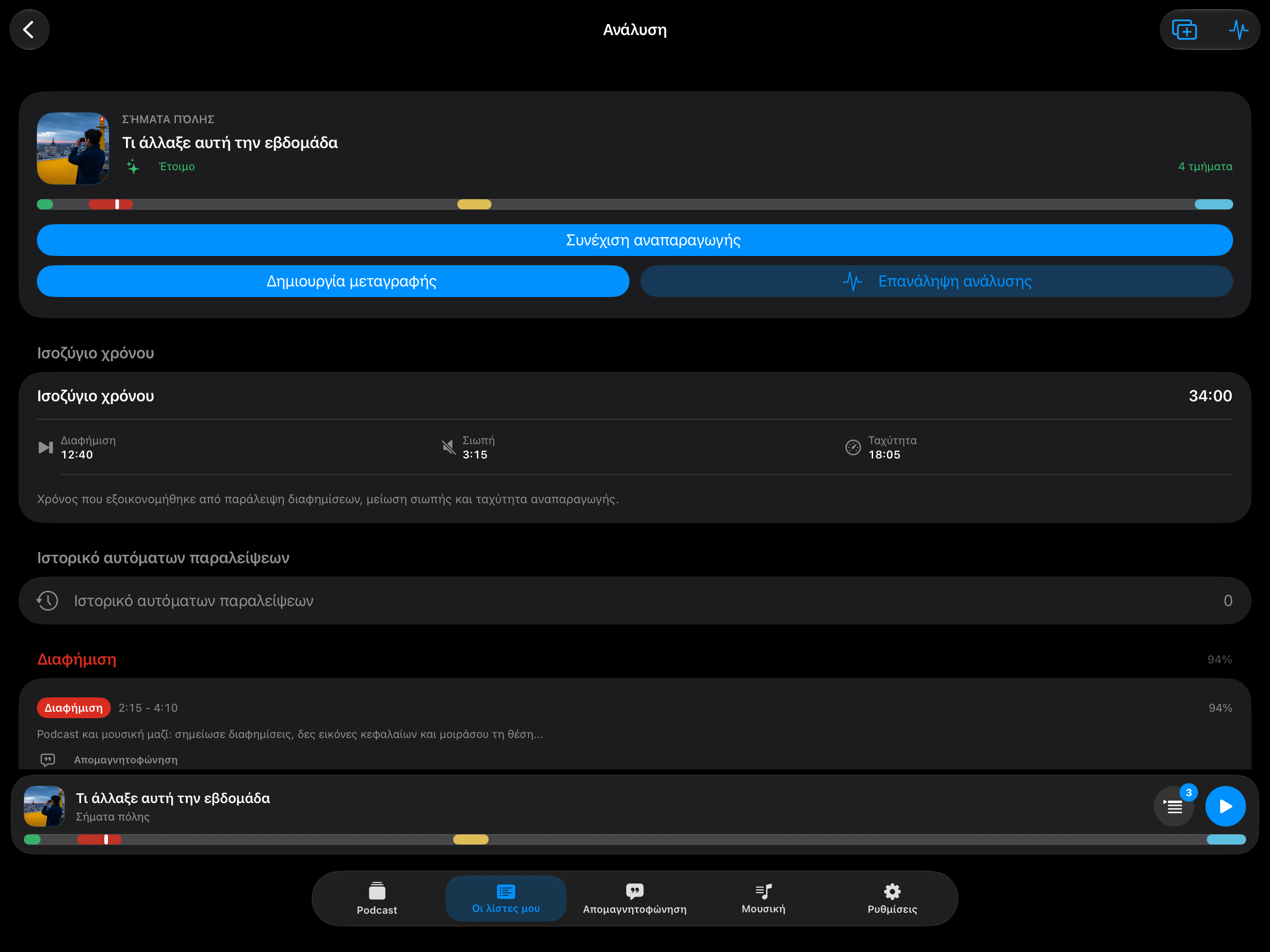
Task: Play the episode from the mini player
Action: [x=1225, y=806]
